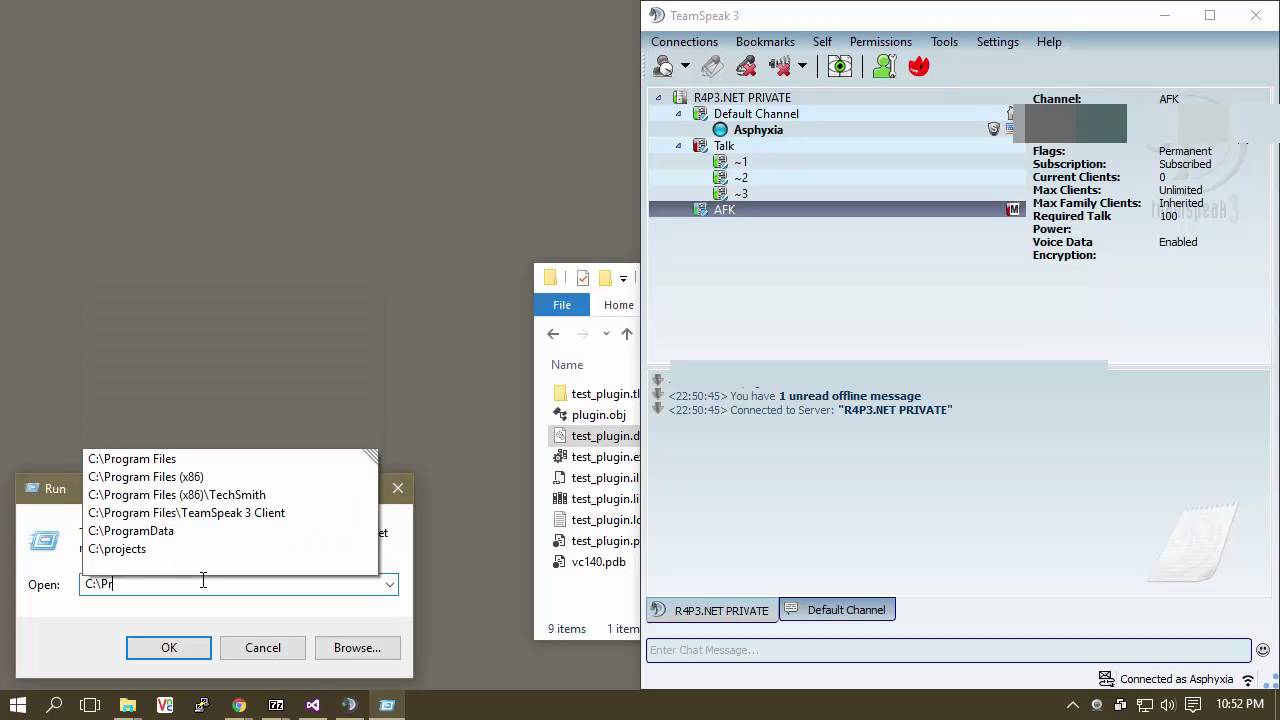
Task: Click the moderated M icon on AFK
Action: (x=1013, y=210)
